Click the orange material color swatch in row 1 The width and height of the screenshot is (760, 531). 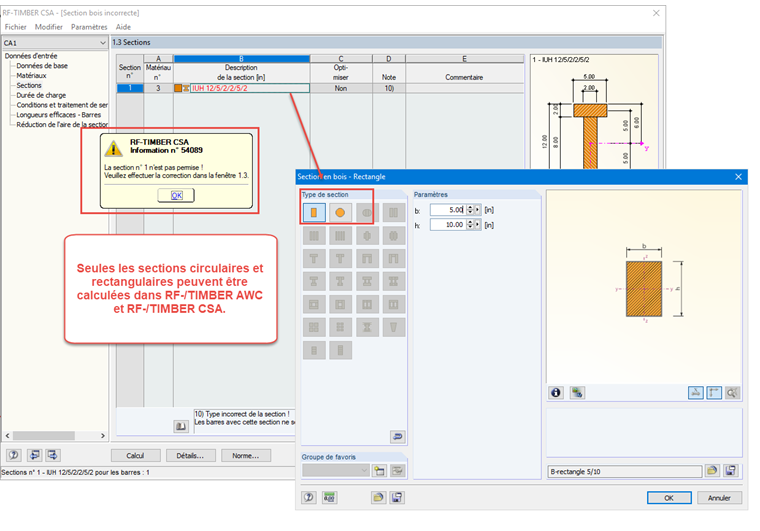(x=178, y=88)
